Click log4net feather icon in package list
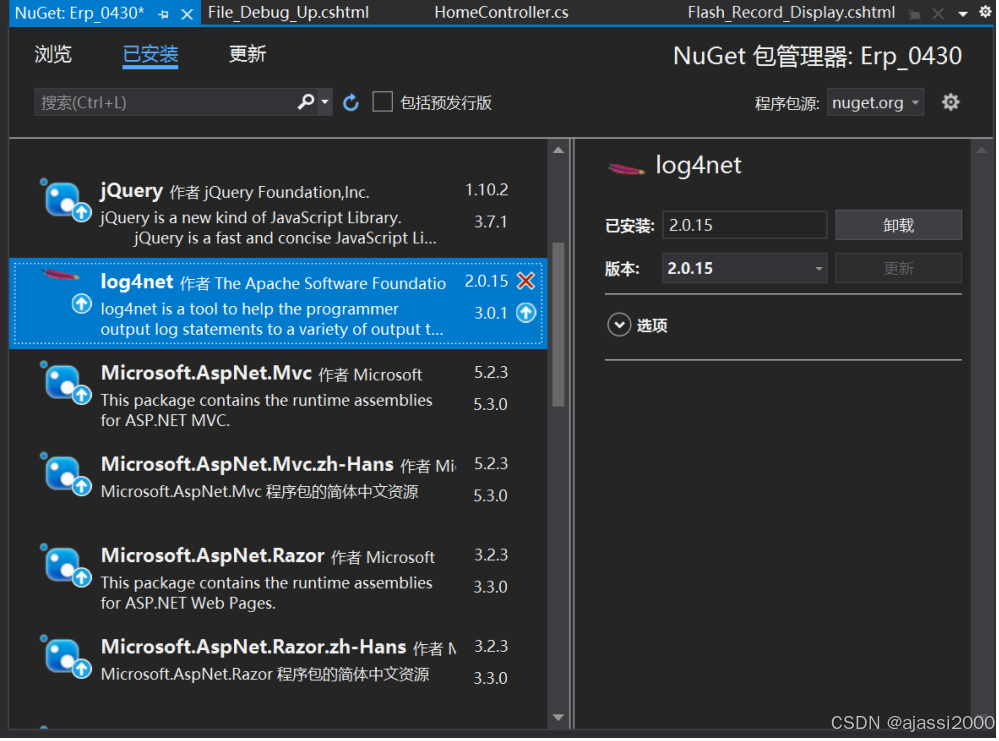Viewport: 999px width, 741px height. [x=61, y=275]
